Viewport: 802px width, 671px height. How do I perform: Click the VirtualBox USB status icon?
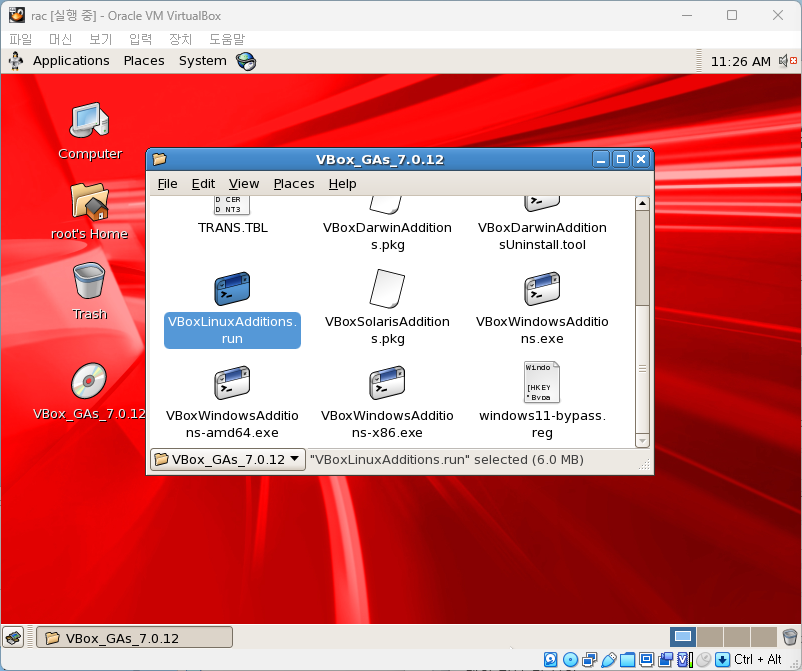[x=609, y=659]
